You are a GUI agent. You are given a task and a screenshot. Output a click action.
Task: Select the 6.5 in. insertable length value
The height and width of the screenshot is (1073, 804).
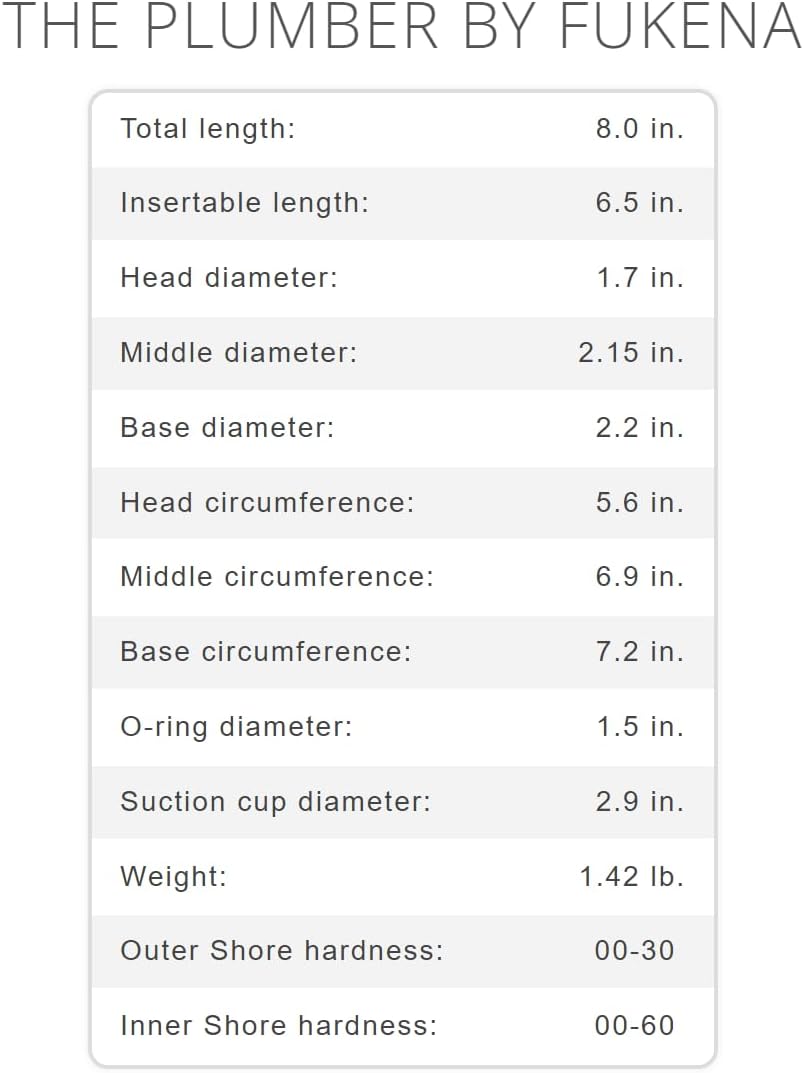point(639,203)
